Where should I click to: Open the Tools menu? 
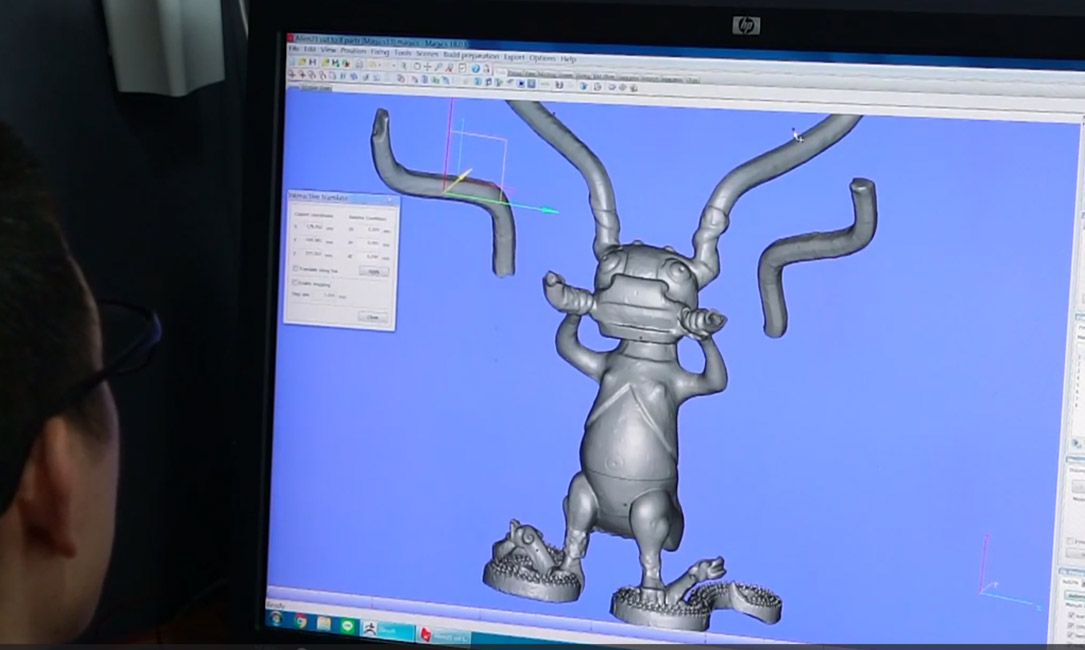403,53
